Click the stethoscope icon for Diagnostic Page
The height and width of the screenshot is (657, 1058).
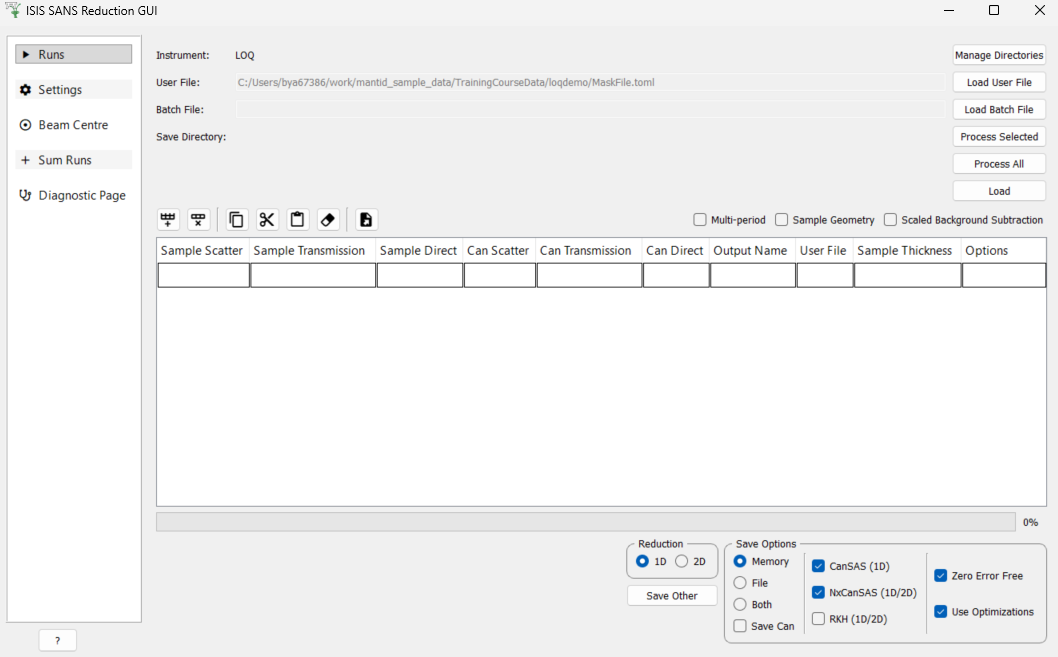click(26, 195)
